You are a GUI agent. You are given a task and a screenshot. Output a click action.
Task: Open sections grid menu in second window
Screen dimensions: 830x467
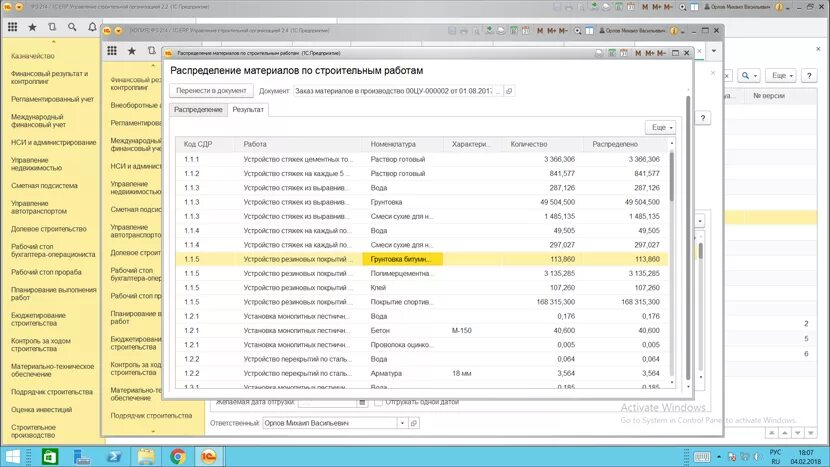pos(112,51)
